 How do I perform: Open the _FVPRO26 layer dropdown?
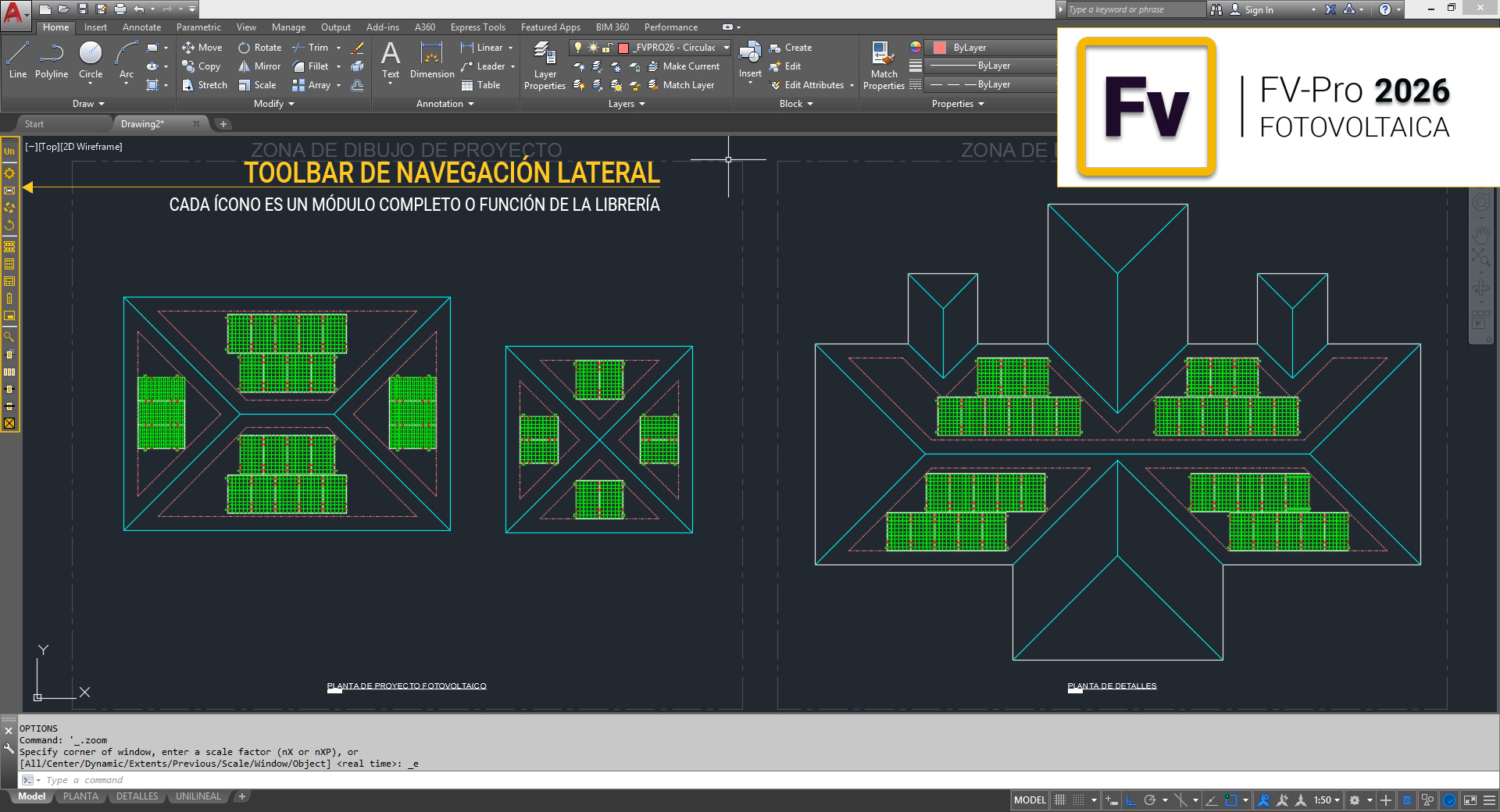point(726,48)
